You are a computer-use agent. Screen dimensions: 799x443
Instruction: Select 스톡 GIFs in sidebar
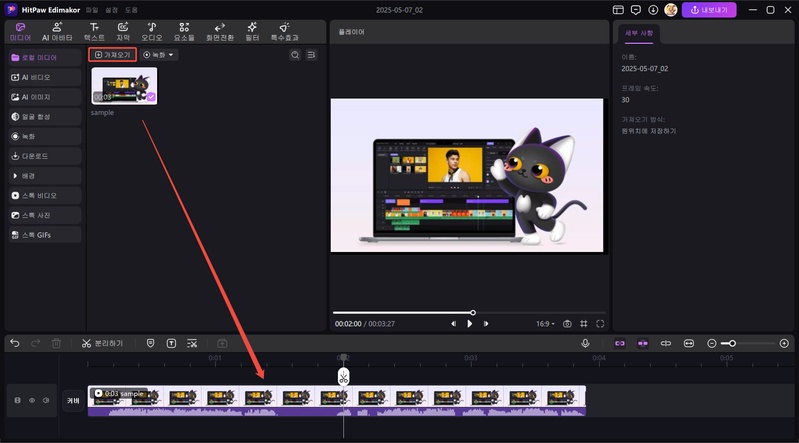[x=45, y=235]
